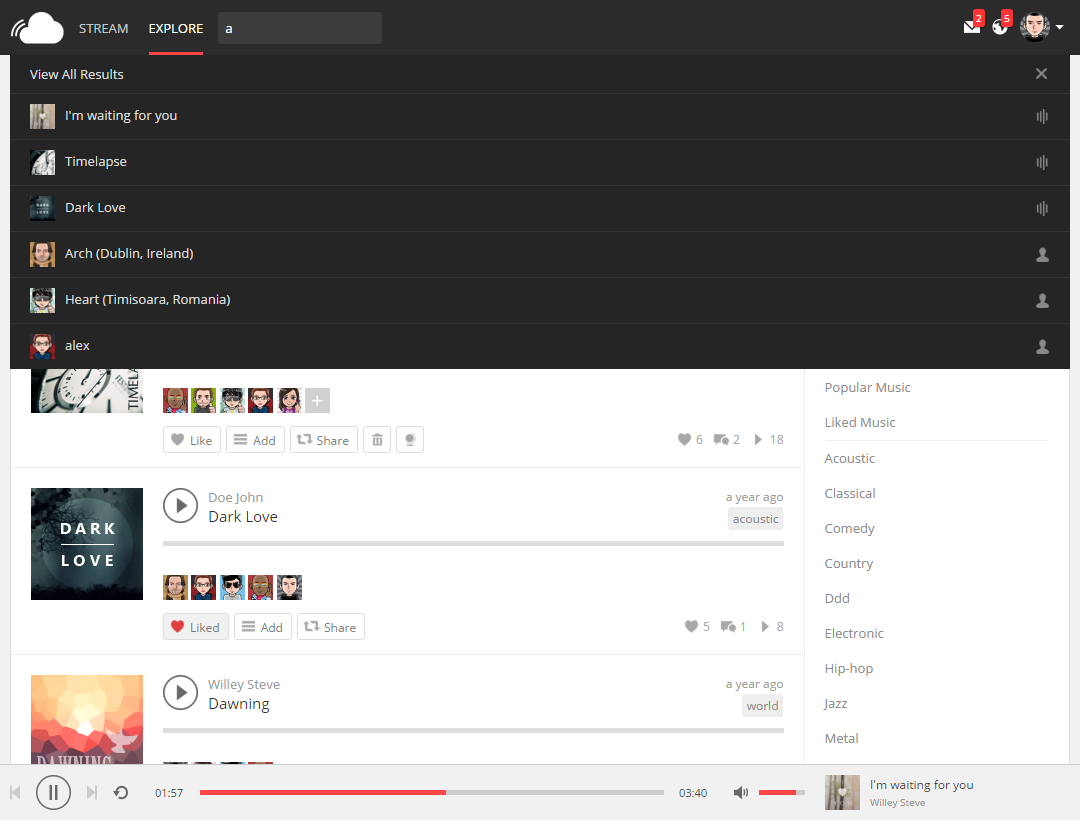Toggle repeat in the player bar
This screenshot has width=1080, height=820.
(121, 793)
